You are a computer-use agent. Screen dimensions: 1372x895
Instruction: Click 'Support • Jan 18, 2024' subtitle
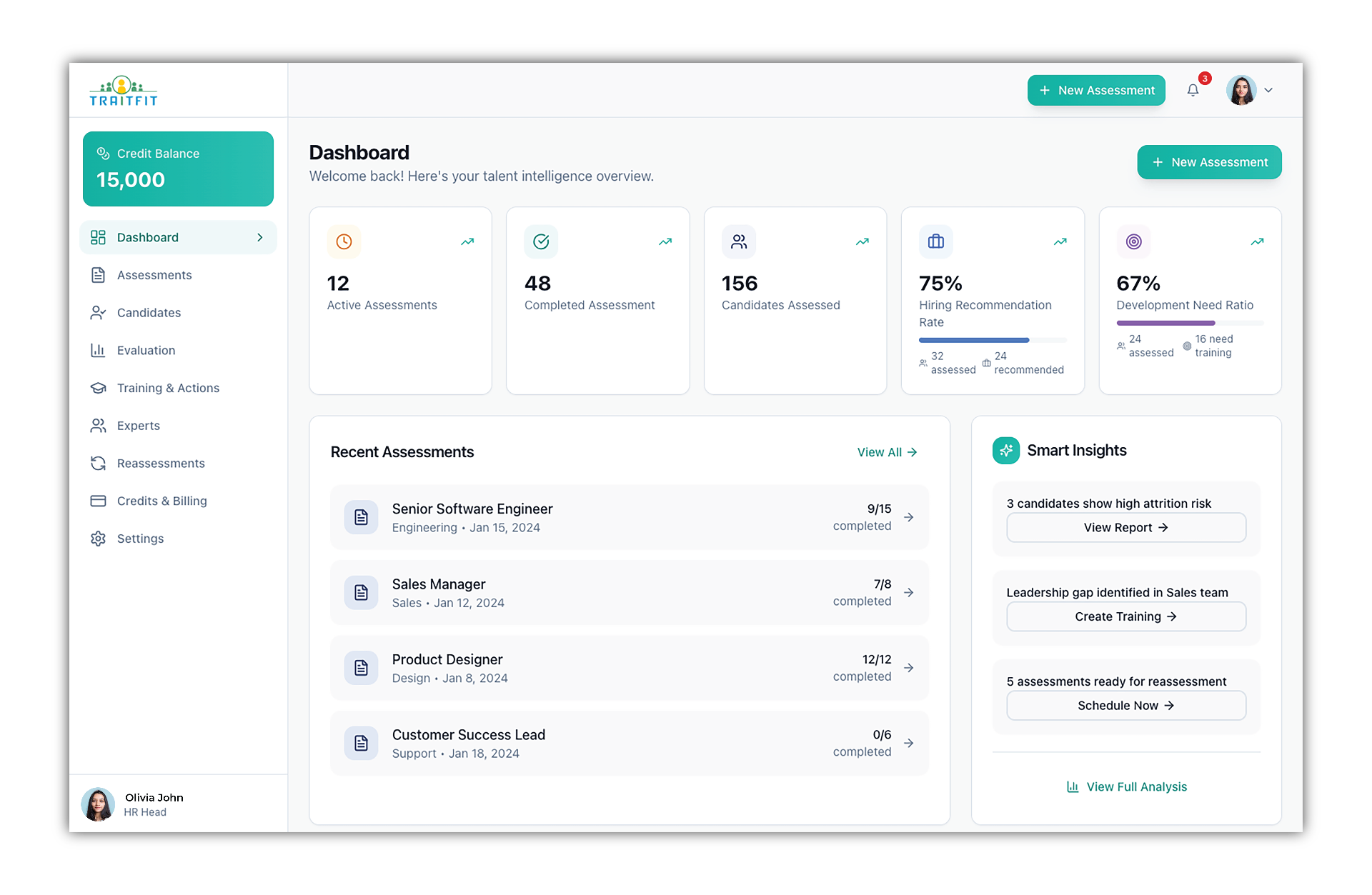click(456, 754)
